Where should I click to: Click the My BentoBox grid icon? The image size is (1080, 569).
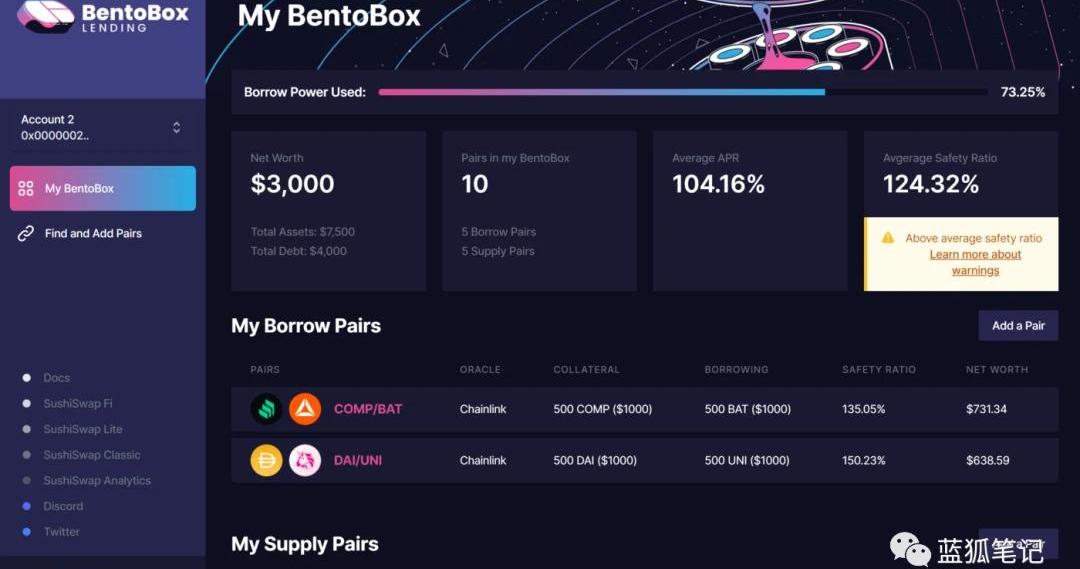pos(26,188)
